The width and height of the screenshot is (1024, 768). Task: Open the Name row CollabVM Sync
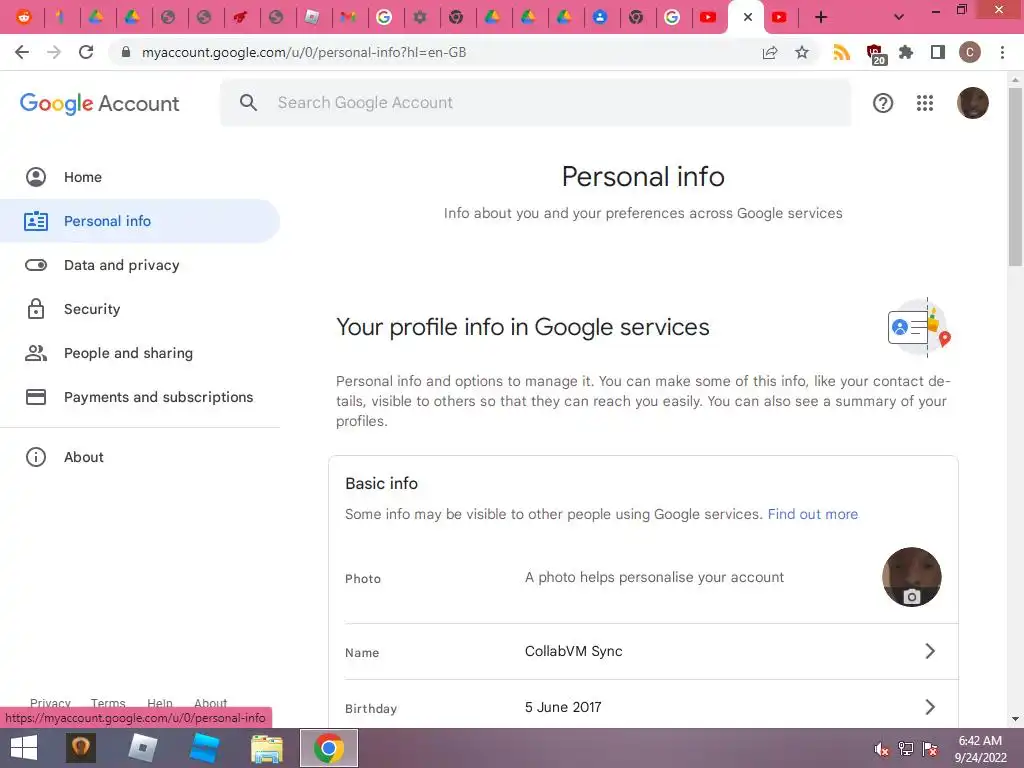pyautogui.click(x=643, y=651)
